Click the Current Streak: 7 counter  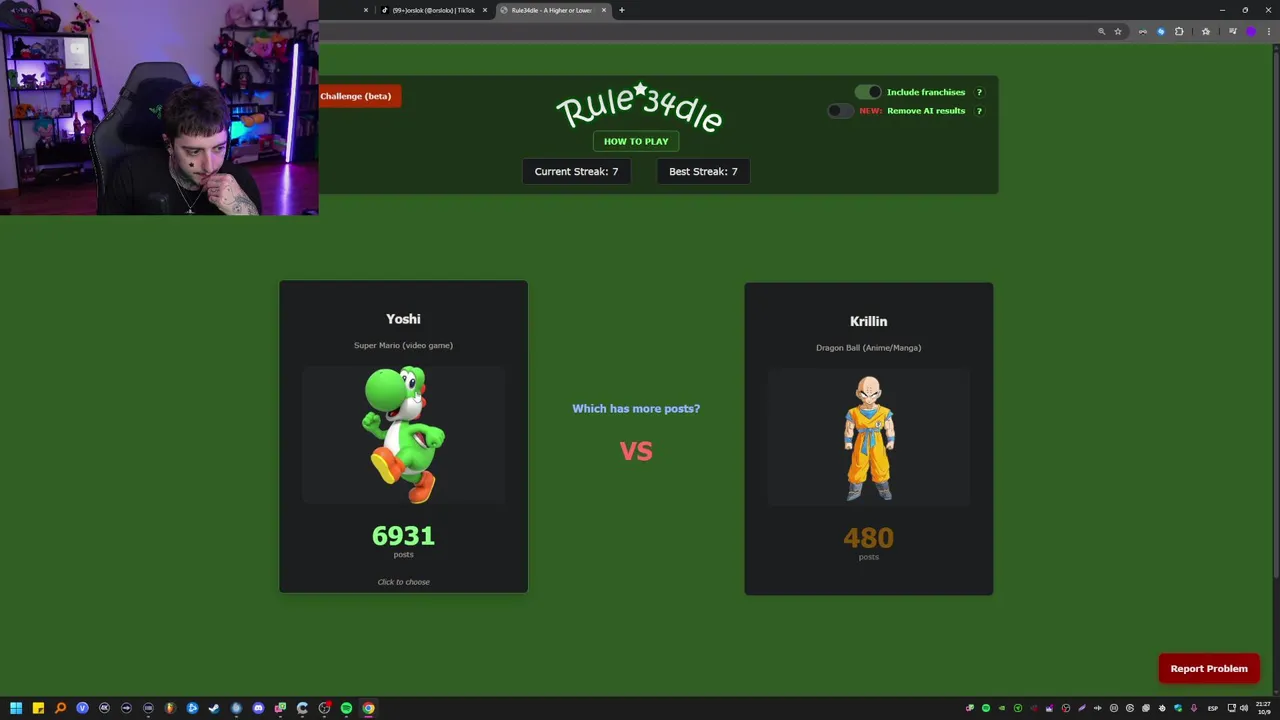[x=576, y=171]
